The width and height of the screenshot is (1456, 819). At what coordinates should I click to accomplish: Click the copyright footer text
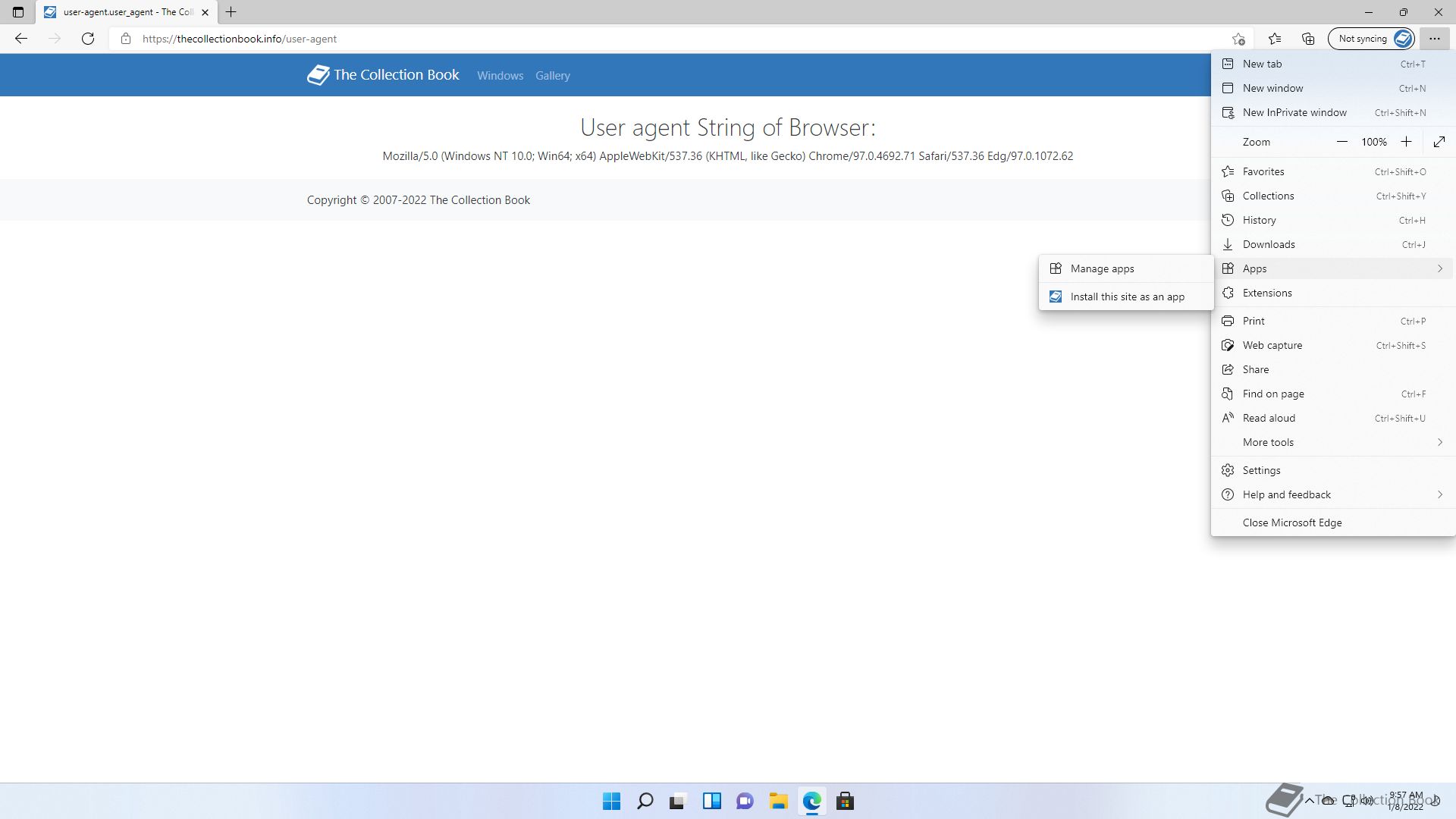419,200
